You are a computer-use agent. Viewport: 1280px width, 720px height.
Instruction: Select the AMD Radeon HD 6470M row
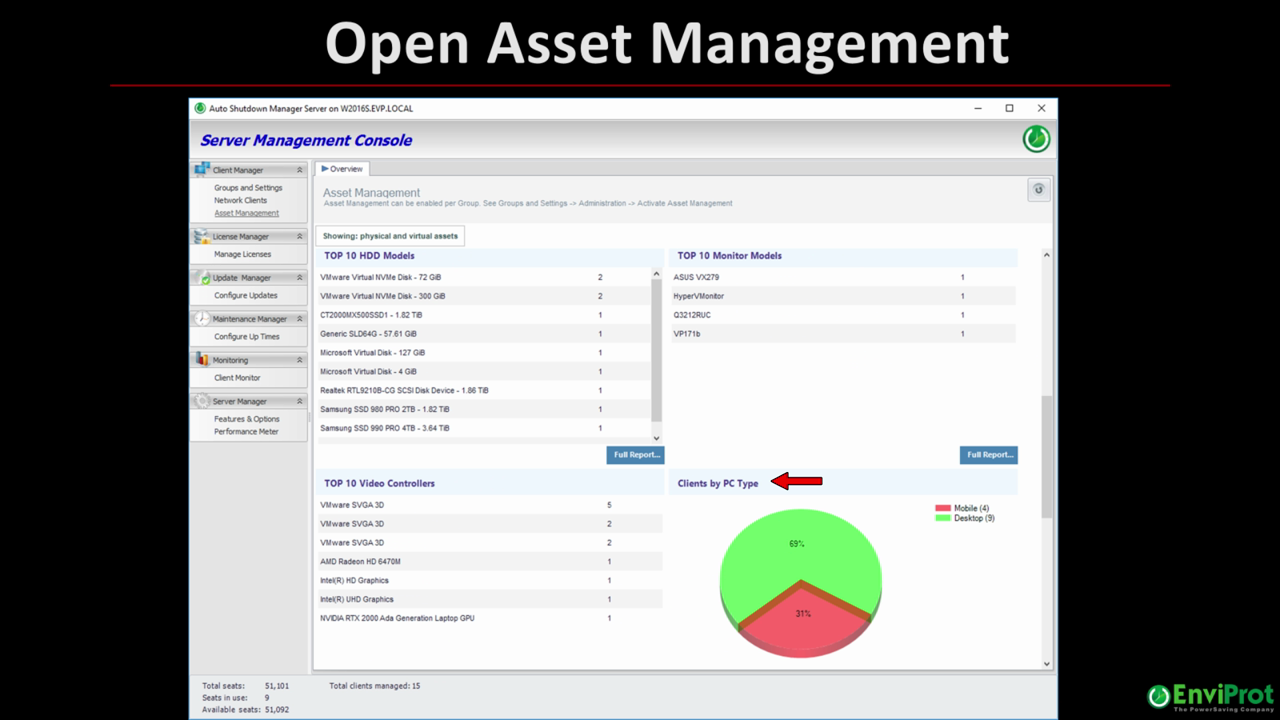pos(489,561)
